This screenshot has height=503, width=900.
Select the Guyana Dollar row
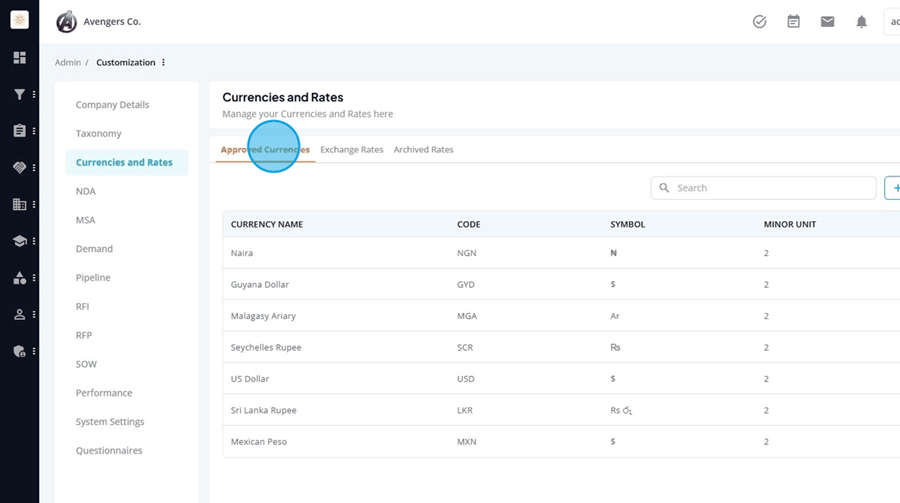tap(561, 284)
